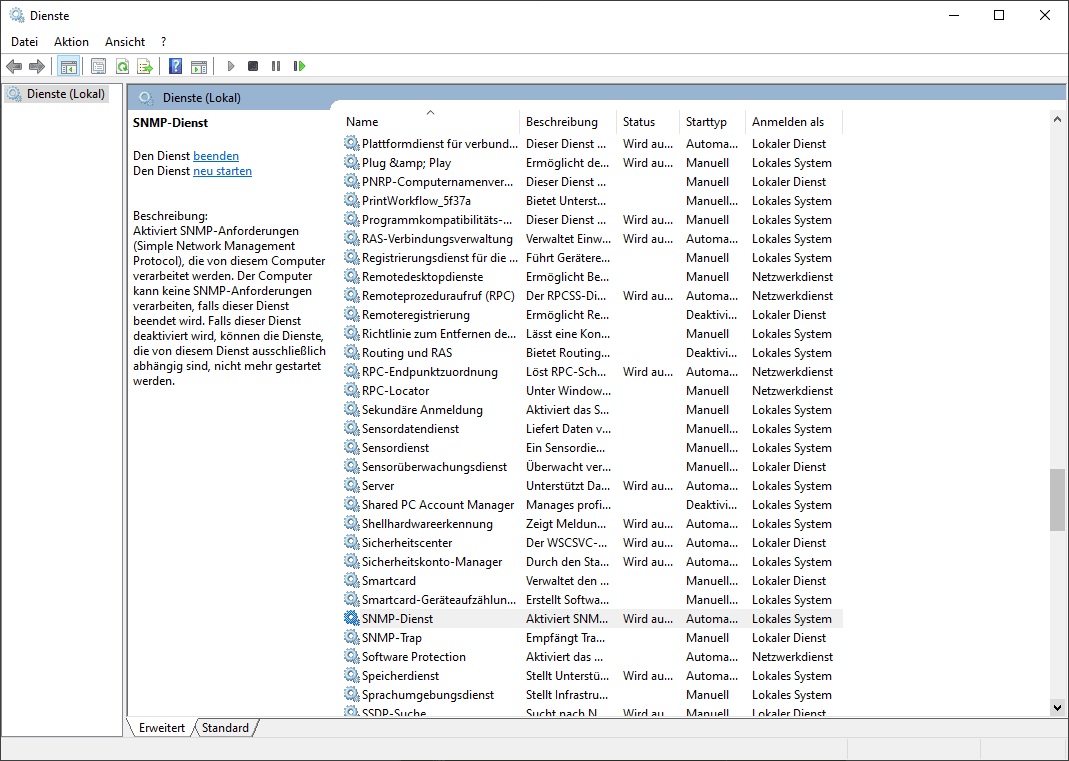Restart the service using the toolbar icon
1069x761 pixels.
click(x=299, y=66)
